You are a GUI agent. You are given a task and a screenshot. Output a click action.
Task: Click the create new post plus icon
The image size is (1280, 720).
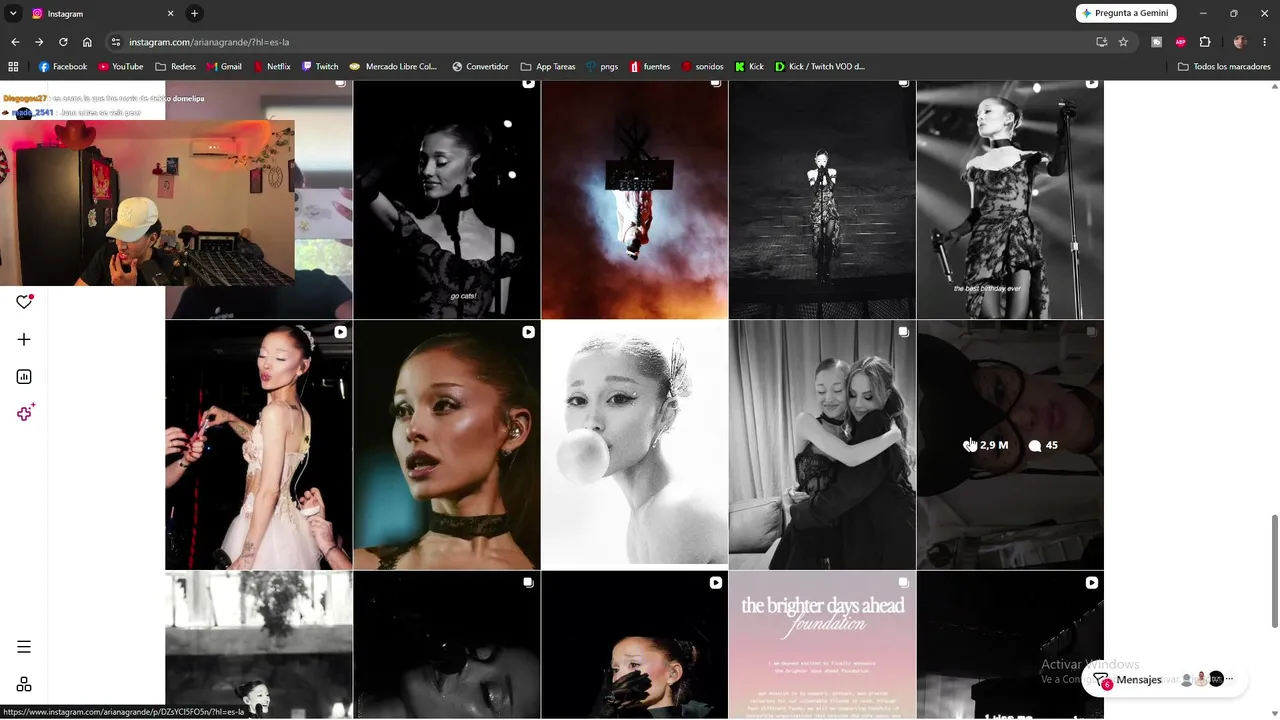tap(24, 340)
